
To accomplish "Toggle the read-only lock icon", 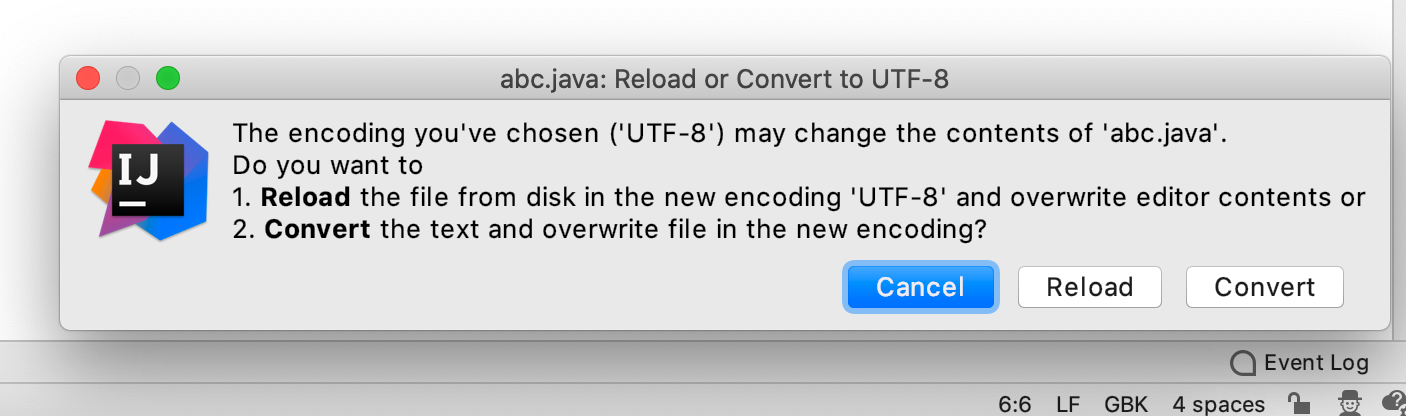I will pos(1300,404).
